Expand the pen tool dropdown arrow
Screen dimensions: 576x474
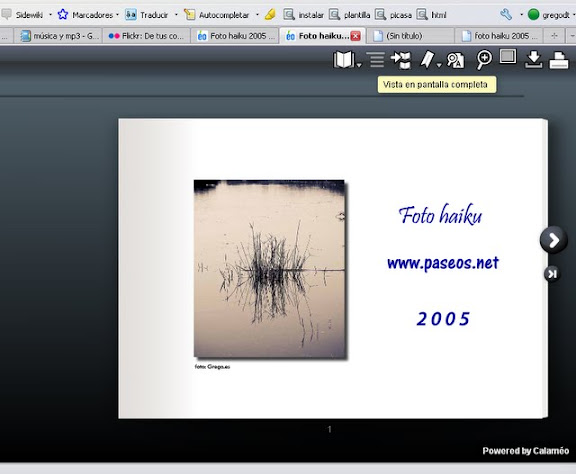click(439, 65)
